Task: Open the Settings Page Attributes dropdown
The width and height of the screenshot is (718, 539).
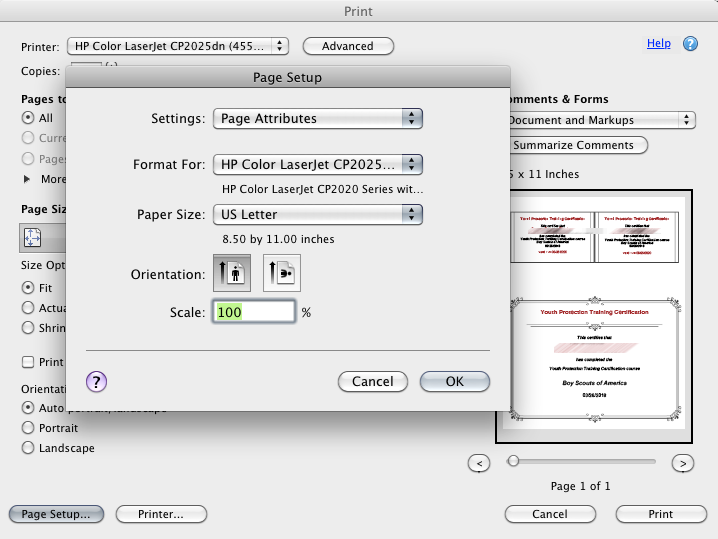Action: pyautogui.click(x=317, y=119)
